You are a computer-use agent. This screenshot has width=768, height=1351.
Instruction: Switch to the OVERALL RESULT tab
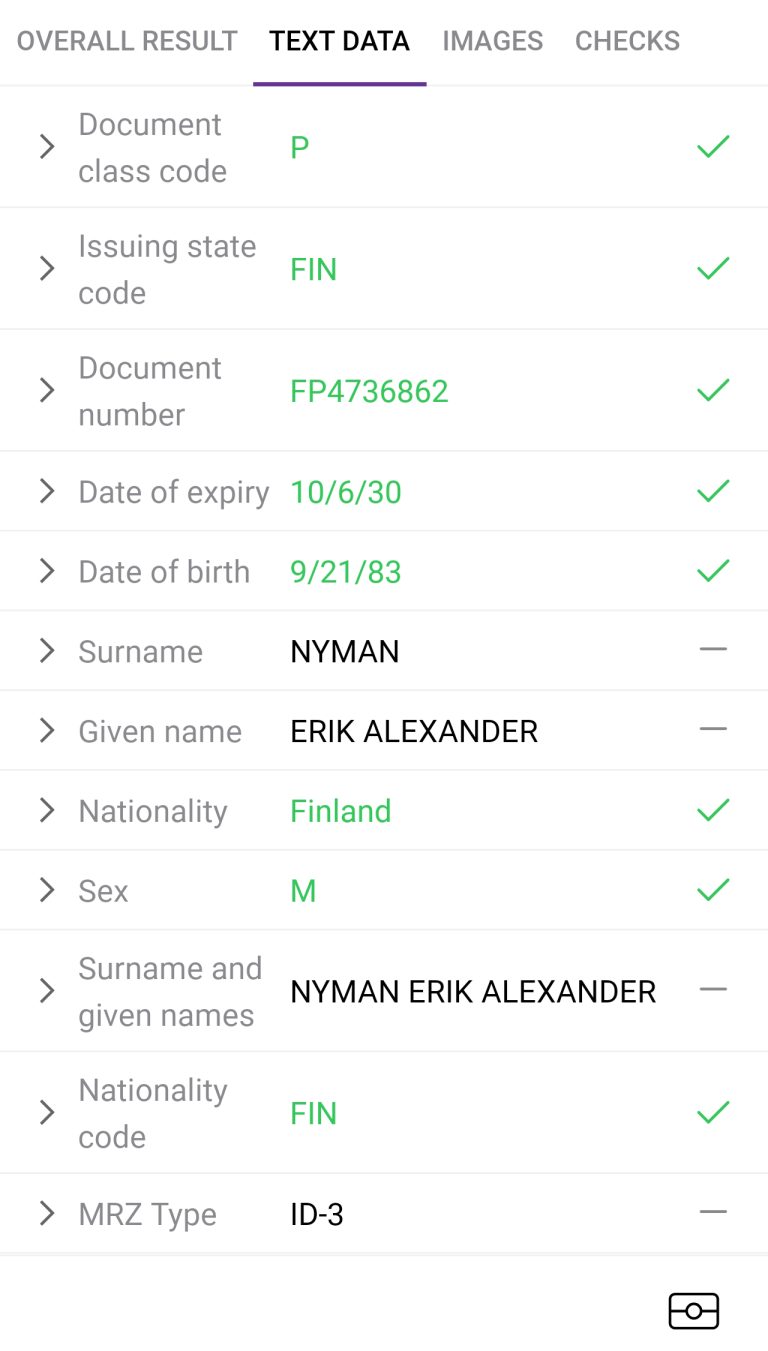[127, 41]
